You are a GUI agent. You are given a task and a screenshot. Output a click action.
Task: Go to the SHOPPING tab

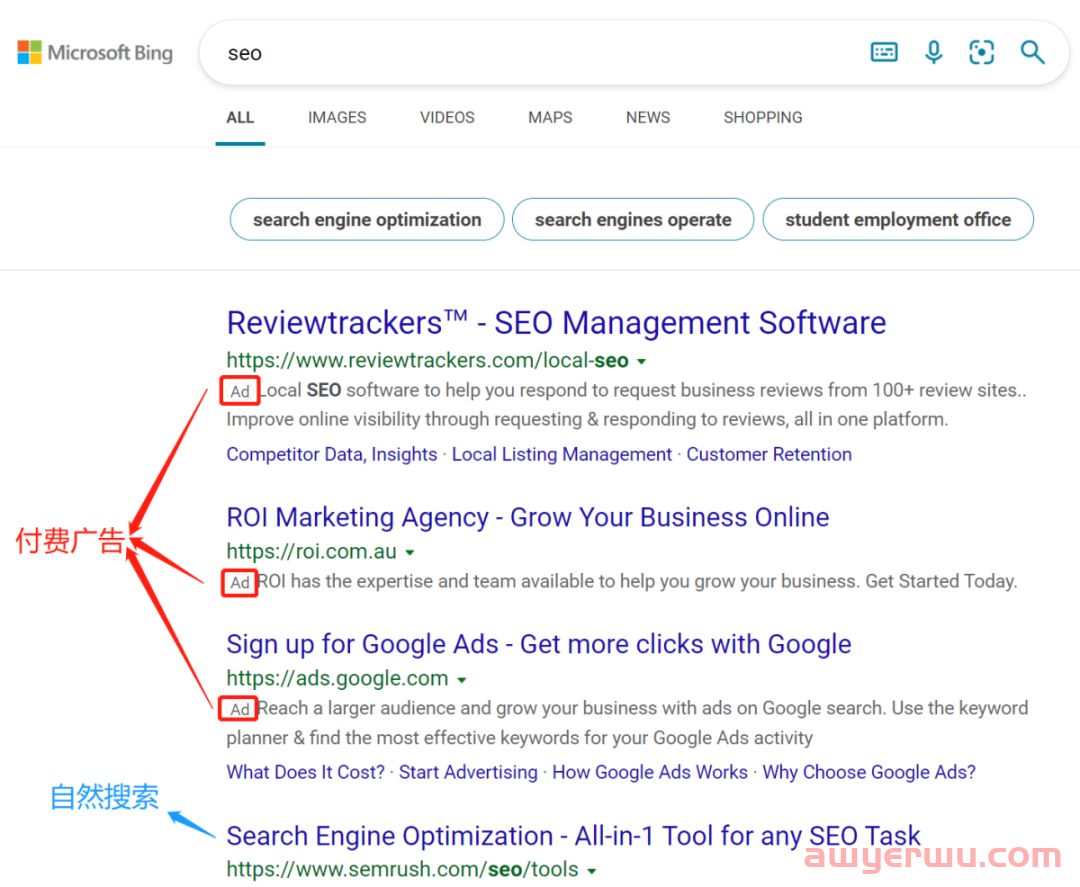tap(762, 118)
